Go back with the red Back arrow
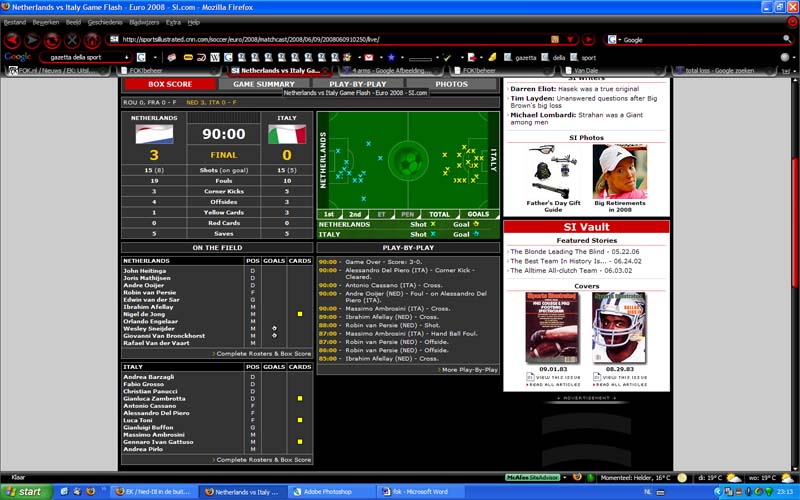 [12, 39]
